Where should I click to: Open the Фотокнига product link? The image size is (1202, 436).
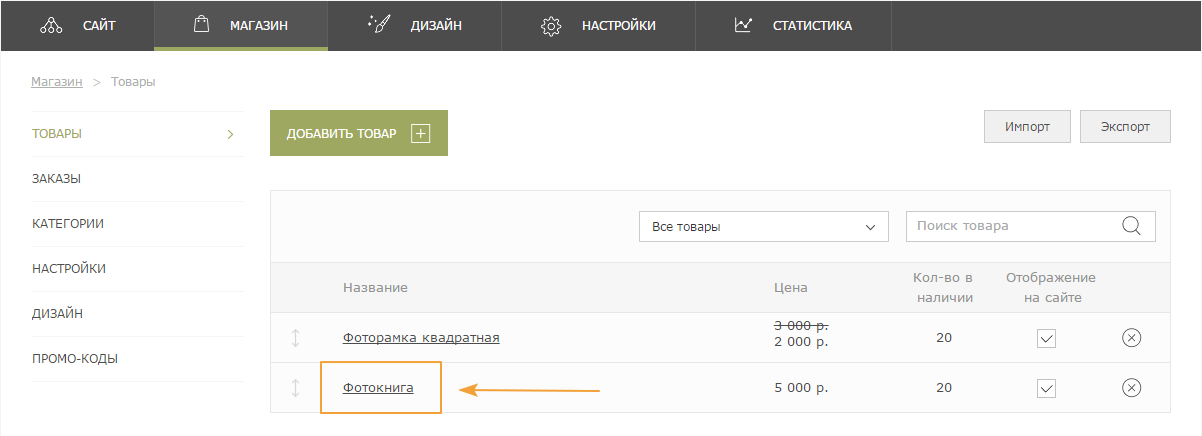pyautogui.click(x=378, y=388)
